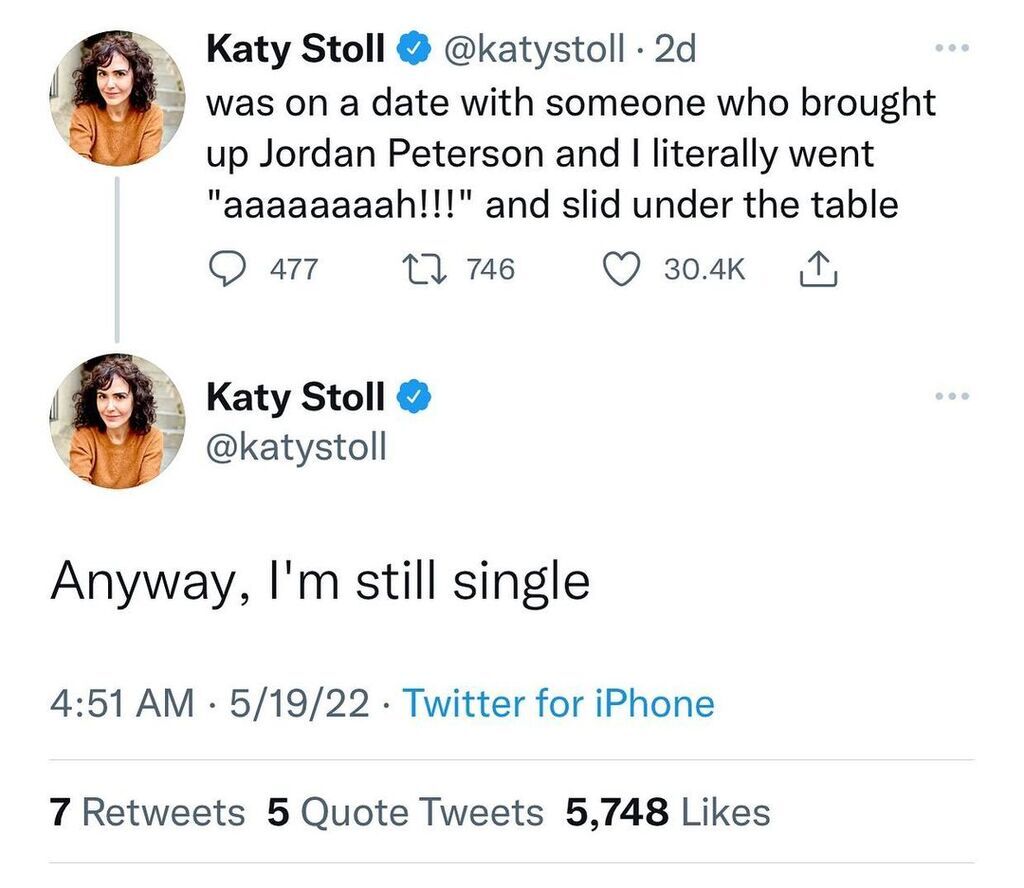The height and width of the screenshot is (888, 1024).
Task: Open the three-dot menu on the second tweet
Action: point(952,396)
